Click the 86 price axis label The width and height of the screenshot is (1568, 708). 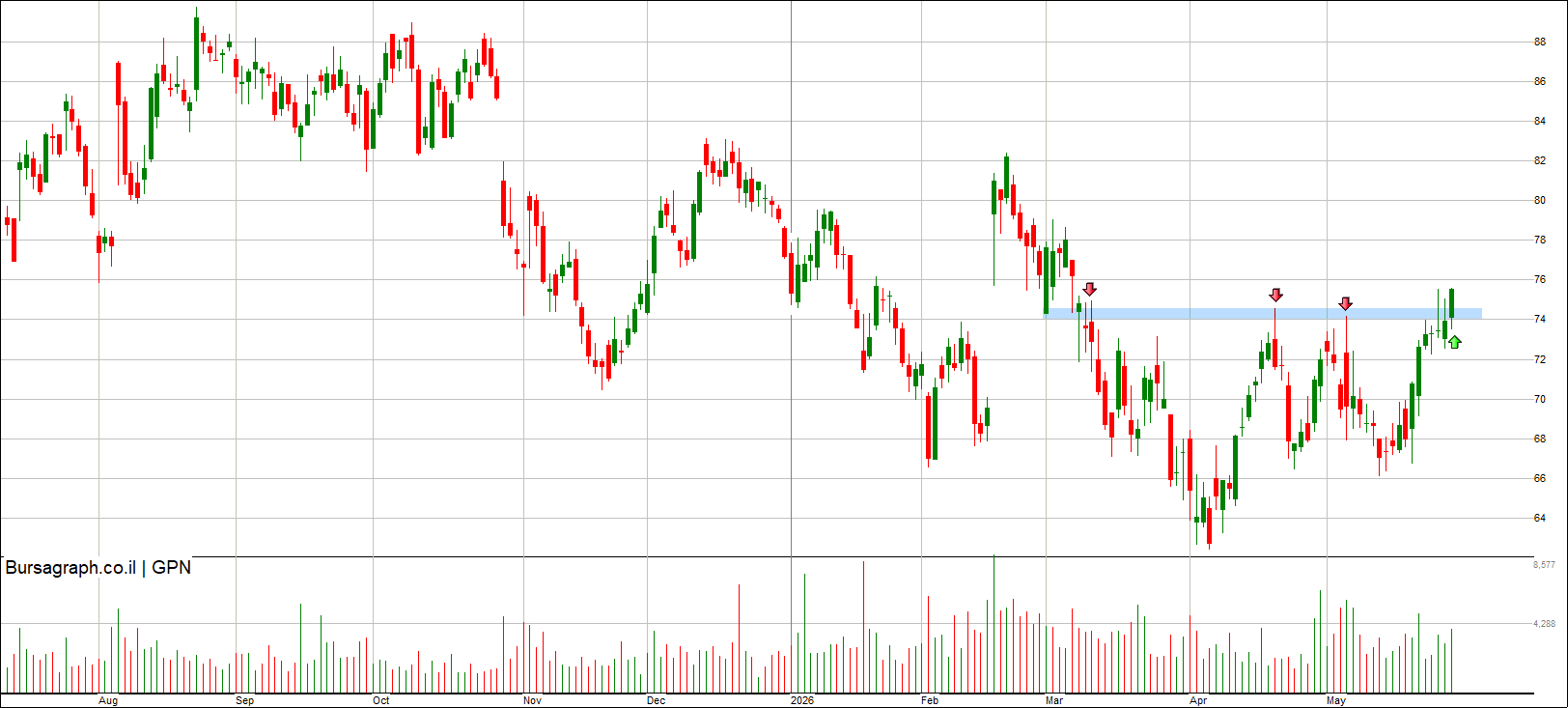click(x=1540, y=82)
